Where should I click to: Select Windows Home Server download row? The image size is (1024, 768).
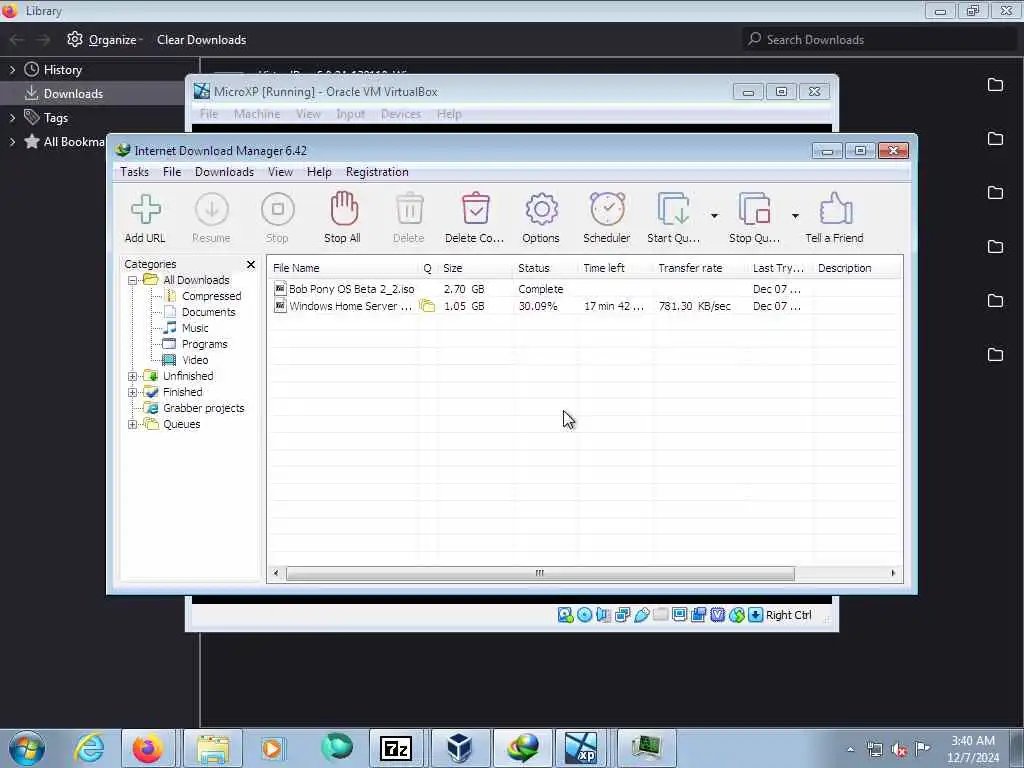click(584, 306)
